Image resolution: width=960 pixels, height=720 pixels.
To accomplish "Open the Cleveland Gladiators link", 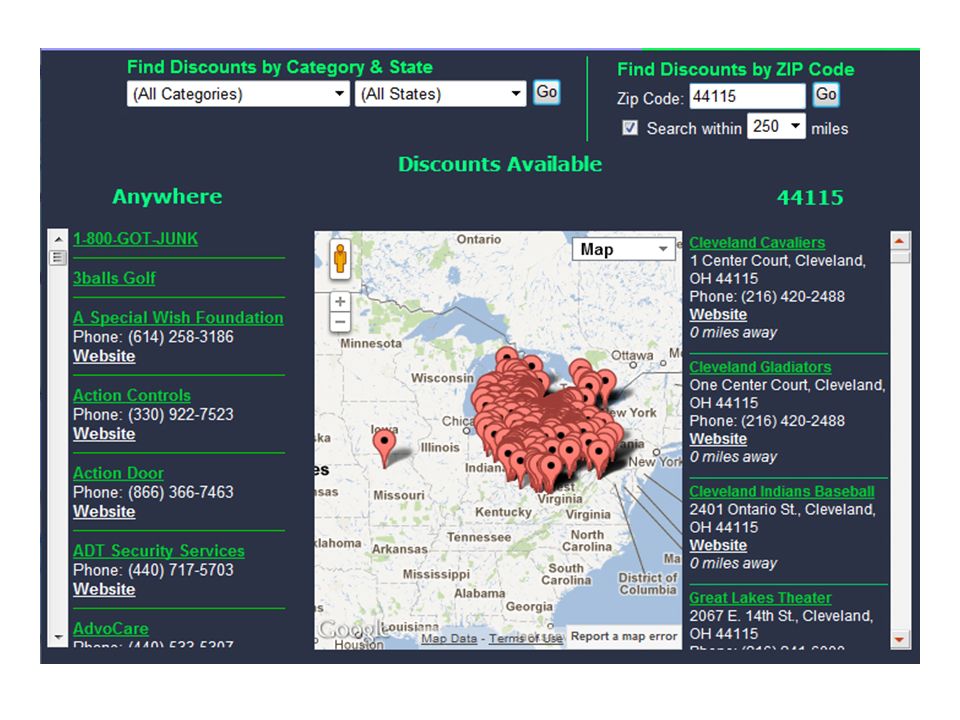I will click(760, 367).
